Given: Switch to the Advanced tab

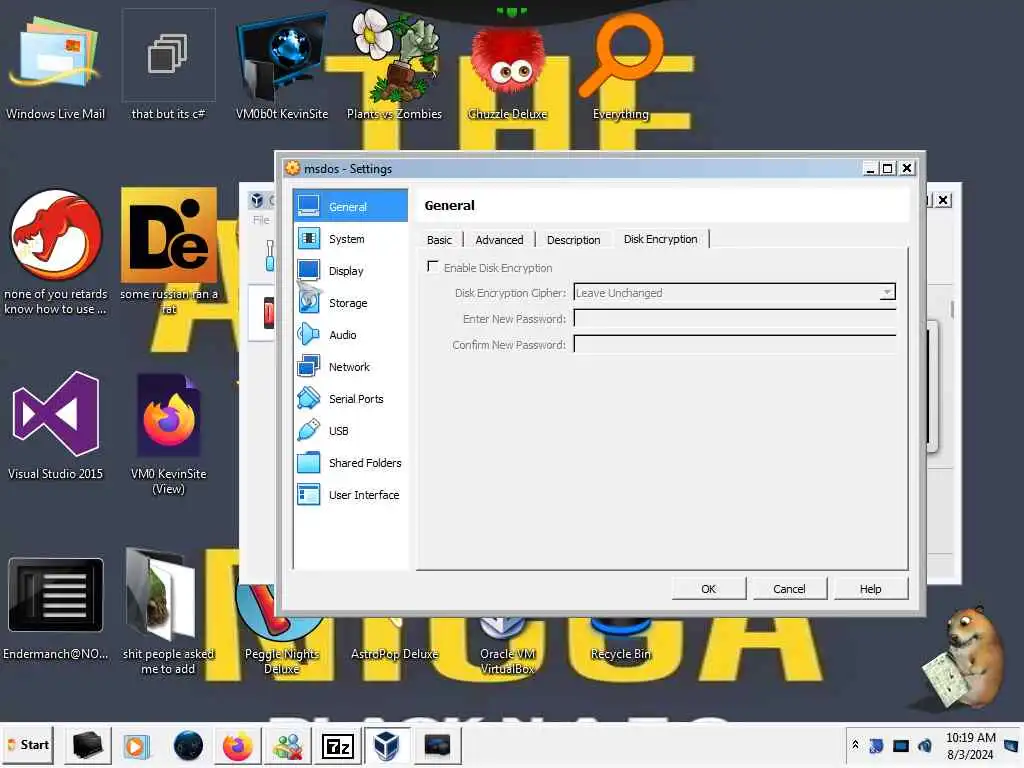Looking at the screenshot, I should 499,240.
